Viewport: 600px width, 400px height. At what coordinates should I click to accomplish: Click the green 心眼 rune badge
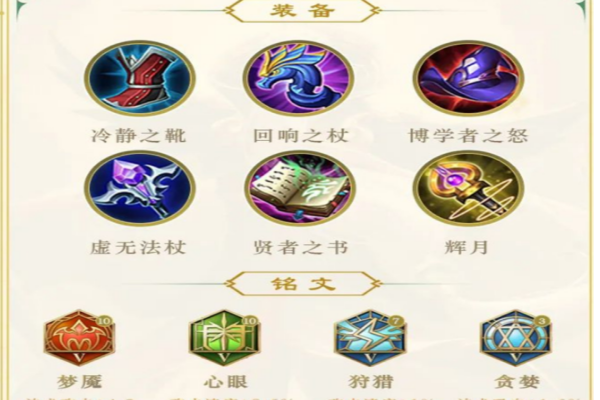coord(225,338)
